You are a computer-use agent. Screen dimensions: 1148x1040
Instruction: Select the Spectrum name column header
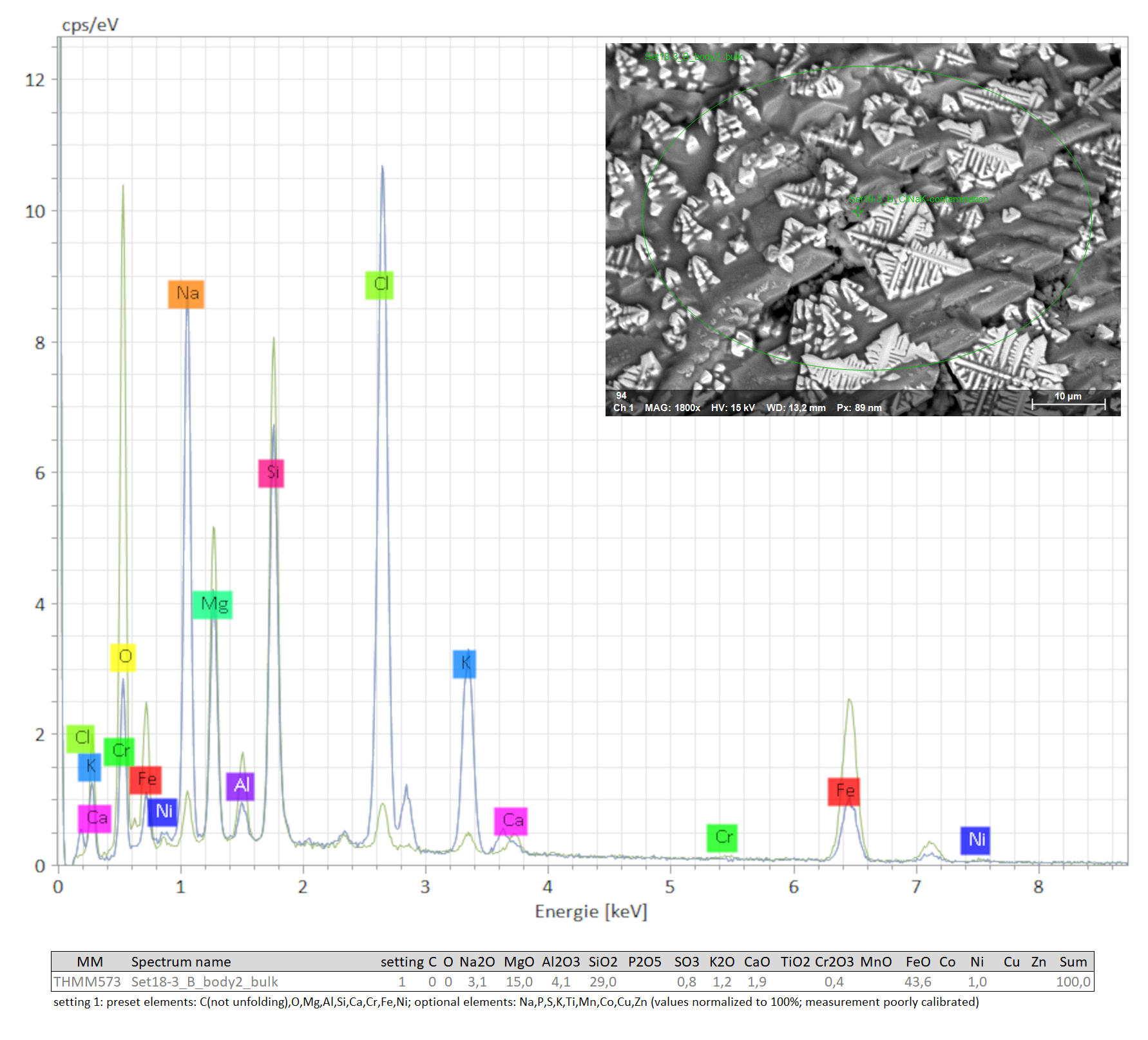click(181, 961)
